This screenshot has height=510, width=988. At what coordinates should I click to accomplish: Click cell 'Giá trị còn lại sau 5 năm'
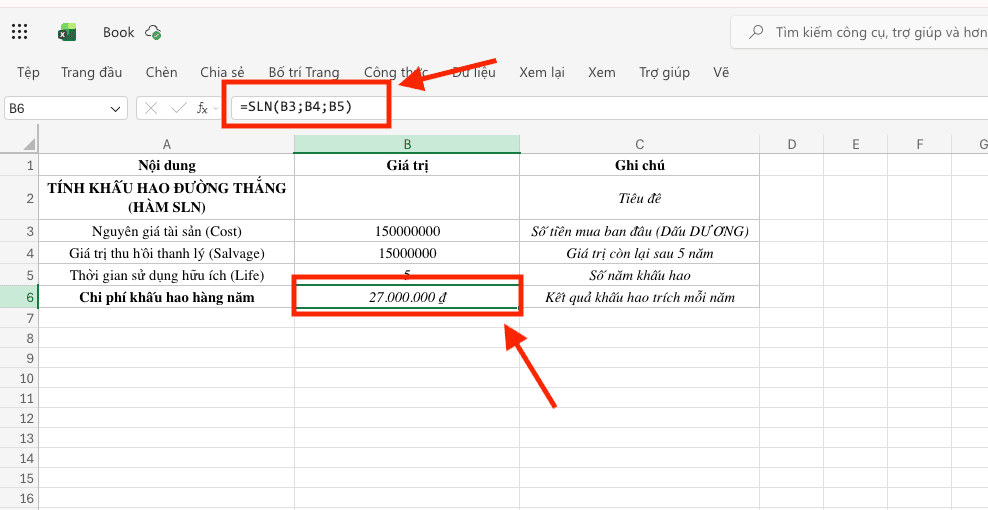(640, 253)
